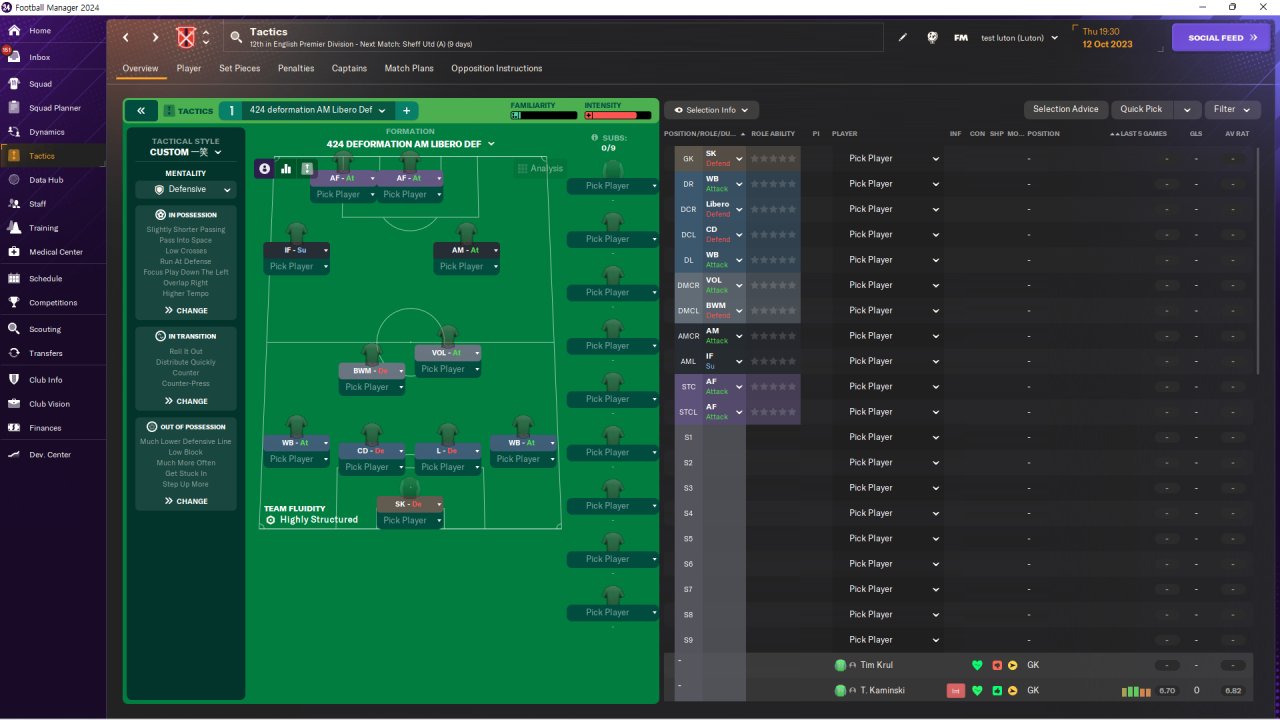Screen dimensions: 1280x720
Task: Open the Filter dropdown
Action: pos(1232,110)
